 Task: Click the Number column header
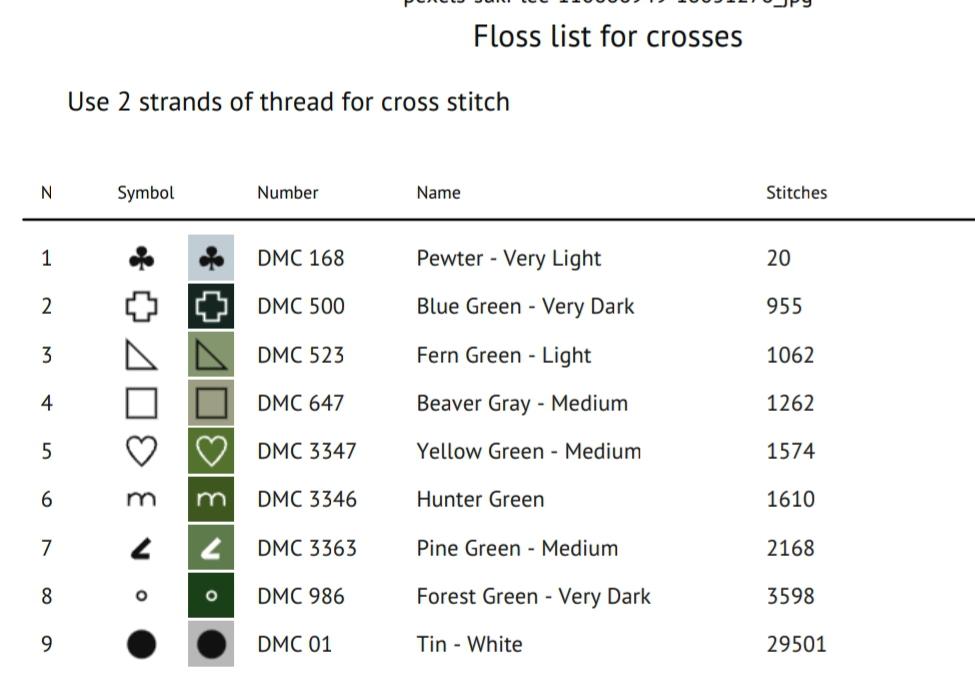(288, 193)
